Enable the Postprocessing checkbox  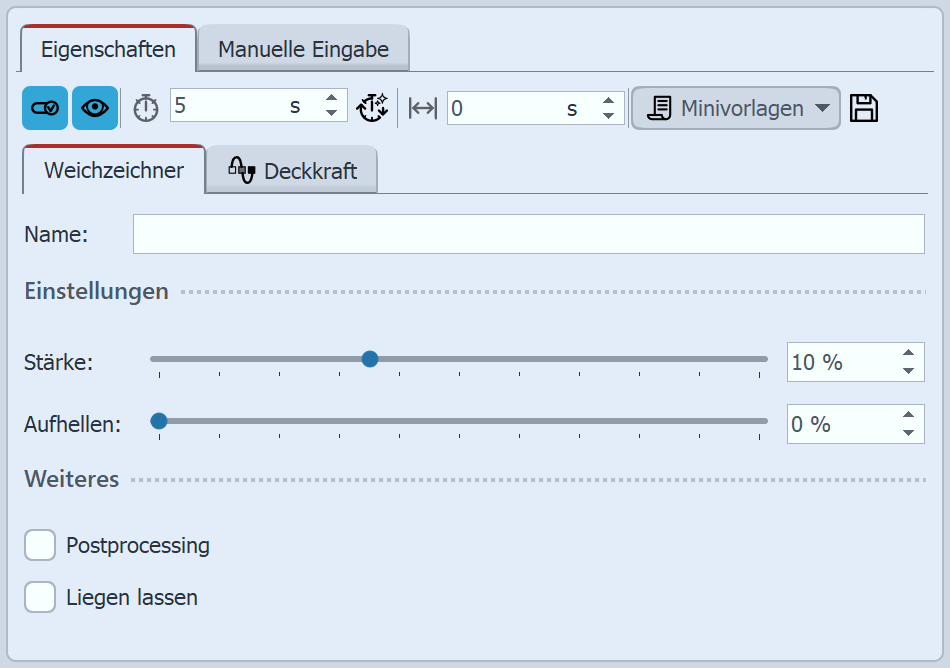[x=40, y=546]
